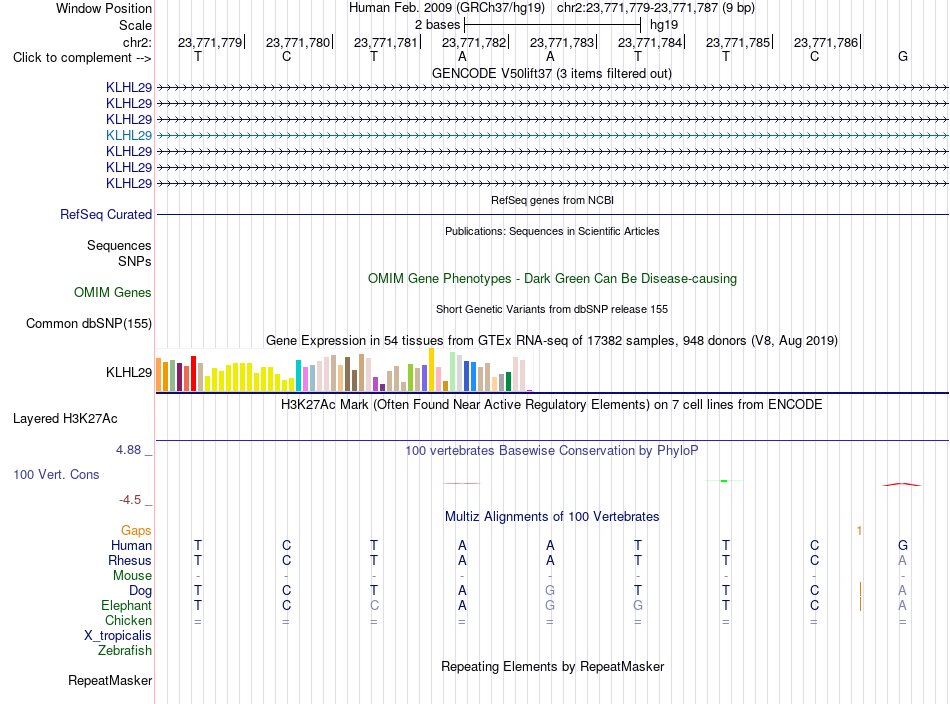The width and height of the screenshot is (950, 704).
Task: Click the 'Zebrafish' alignment row label
Action: pyautogui.click(x=125, y=651)
